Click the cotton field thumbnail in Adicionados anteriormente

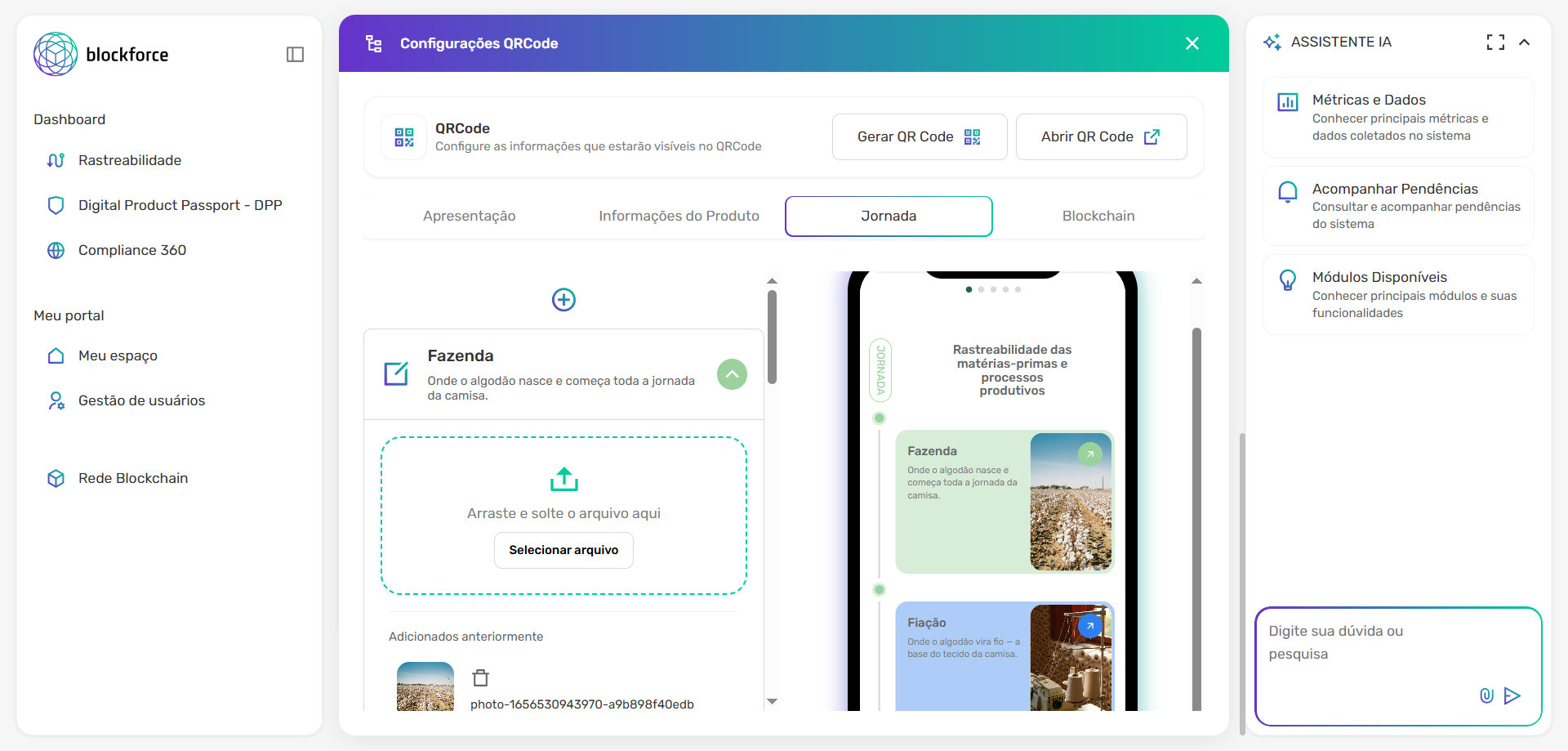pyautogui.click(x=425, y=686)
